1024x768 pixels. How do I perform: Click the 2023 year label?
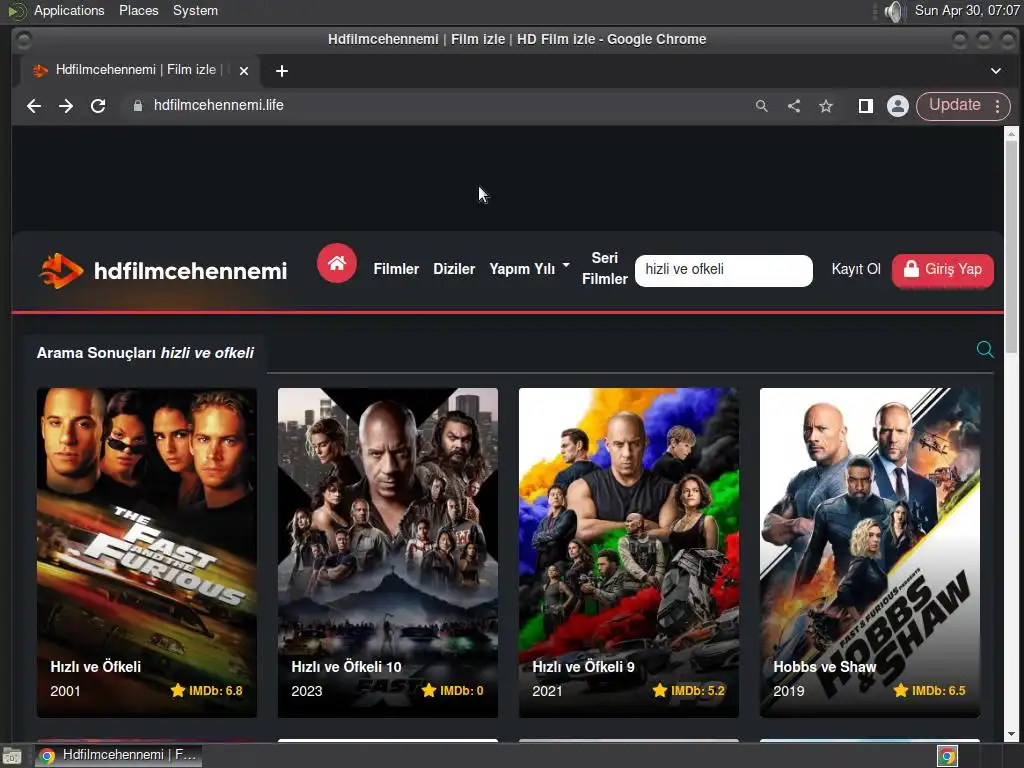[x=307, y=691]
